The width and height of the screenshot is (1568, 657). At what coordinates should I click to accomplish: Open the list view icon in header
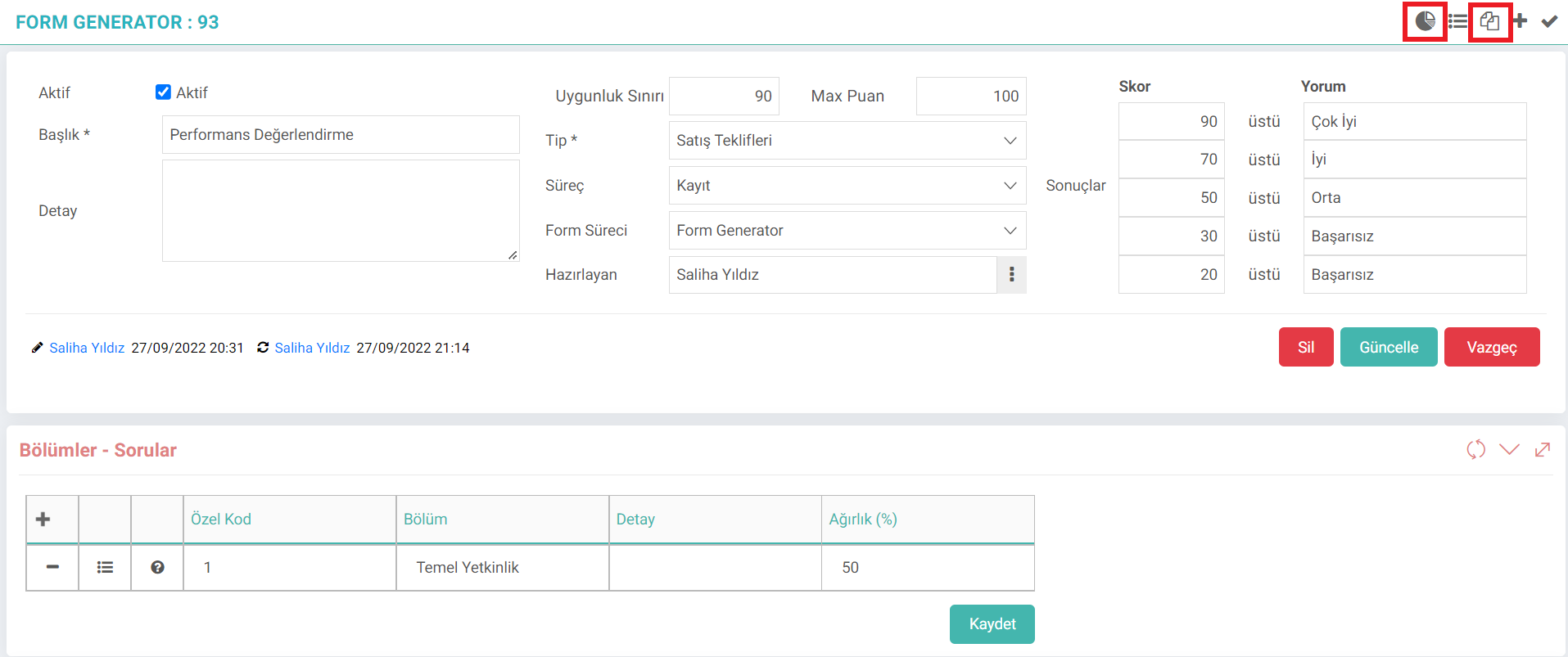pos(1457,21)
